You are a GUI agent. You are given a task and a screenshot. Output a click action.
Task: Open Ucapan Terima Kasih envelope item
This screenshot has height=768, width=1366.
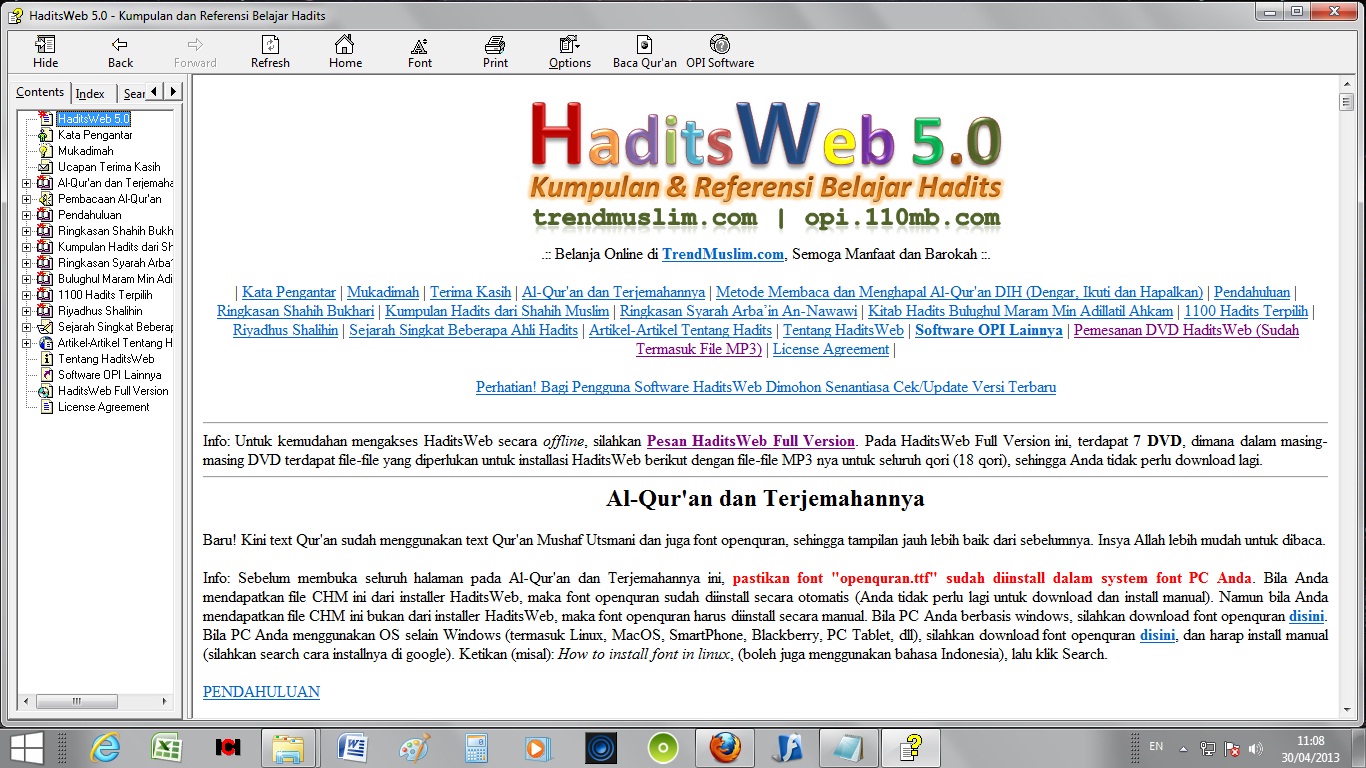(x=99, y=167)
